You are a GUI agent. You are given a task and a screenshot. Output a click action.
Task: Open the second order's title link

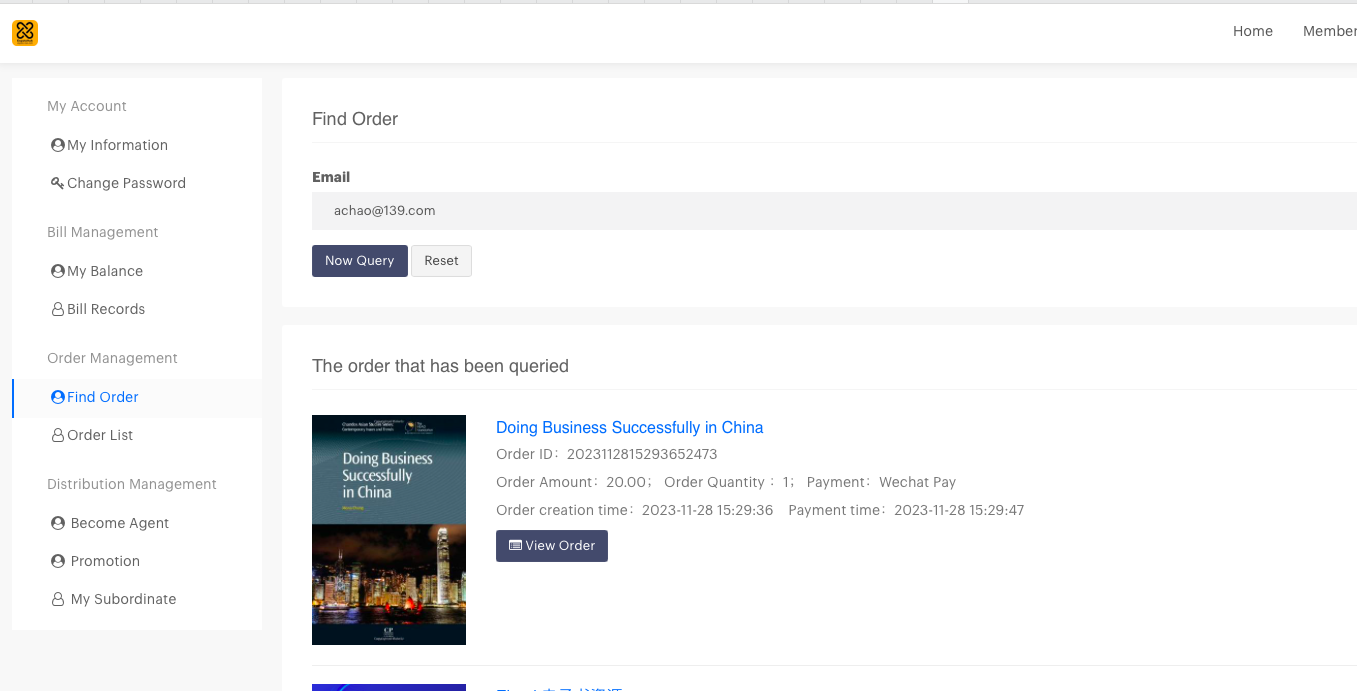tap(560, 688)
